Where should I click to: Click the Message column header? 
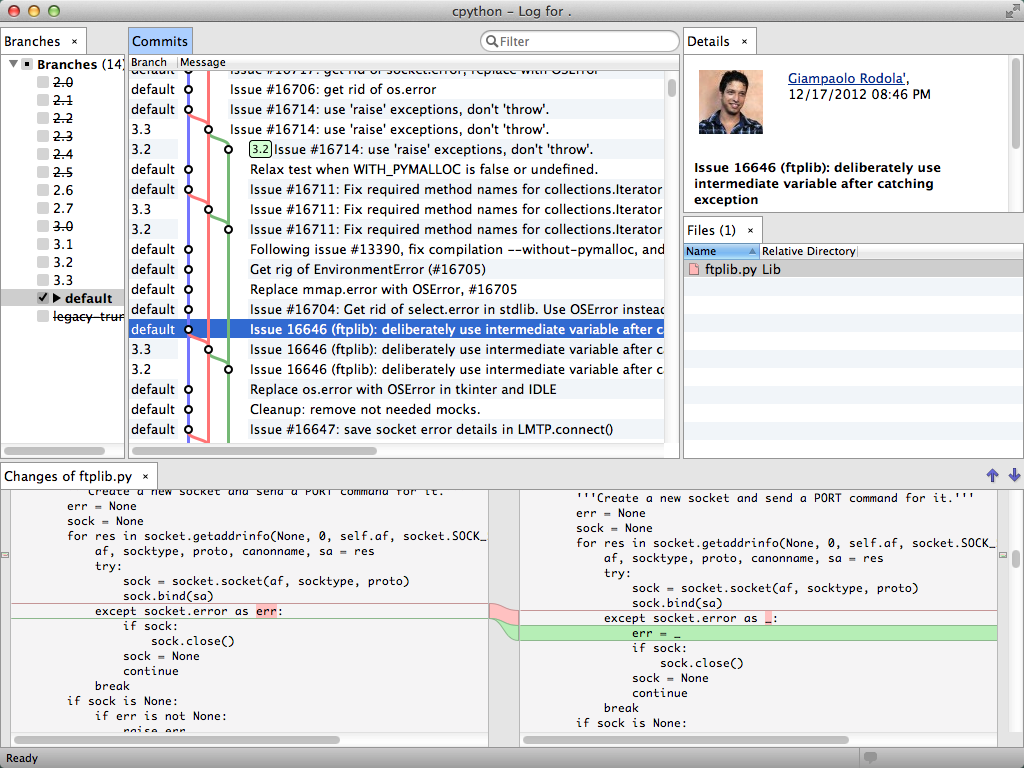(202, 62)
